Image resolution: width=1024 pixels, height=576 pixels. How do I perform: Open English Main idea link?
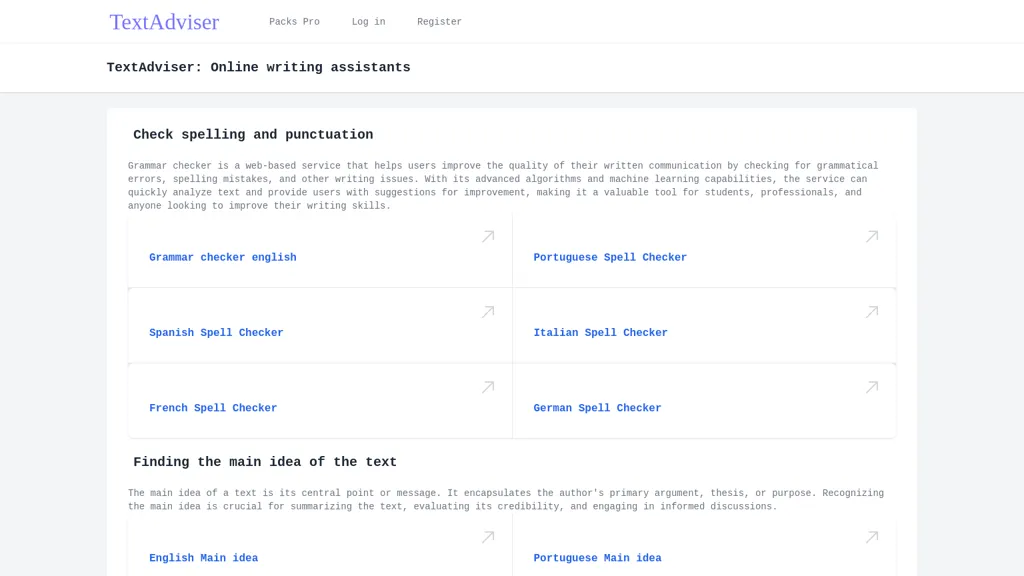tap(203, 558)
